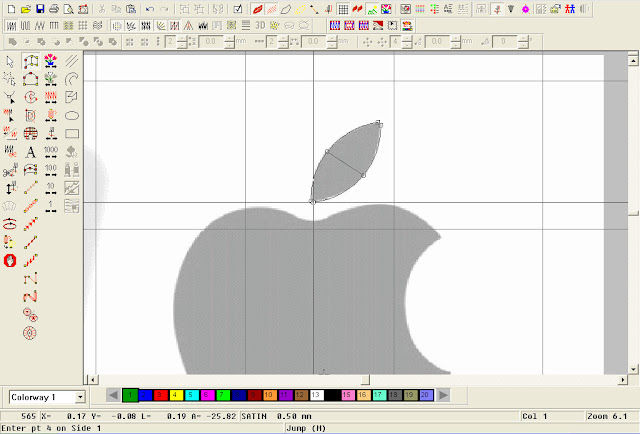Click the Col 1 status bar entry
640x434 pixels.
(534, 416)
